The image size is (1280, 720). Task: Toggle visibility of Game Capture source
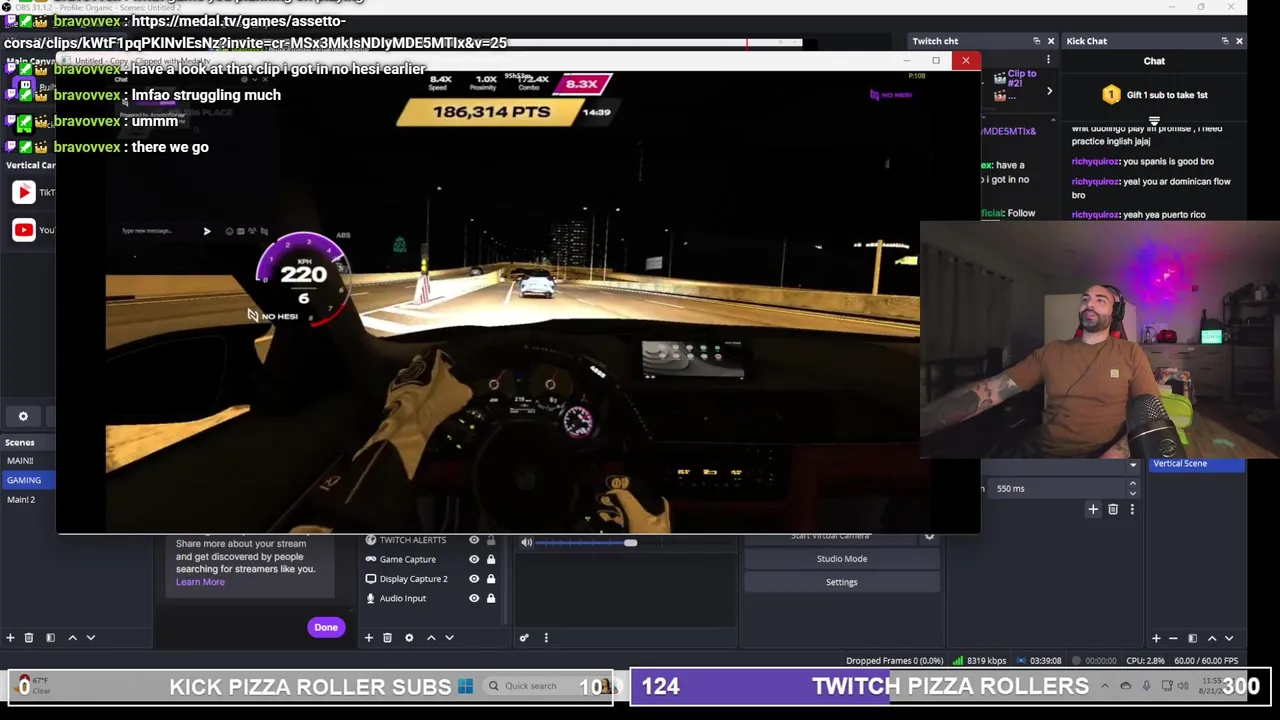[474, 559]
